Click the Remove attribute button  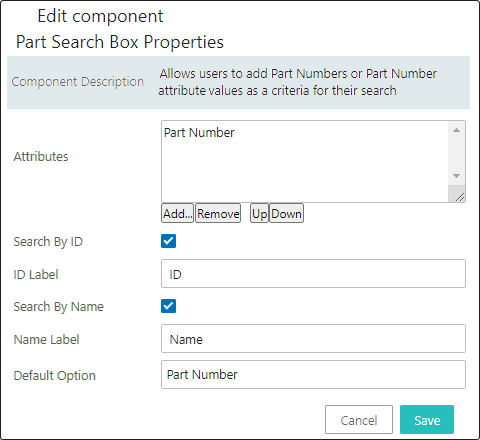click(218, 213)
